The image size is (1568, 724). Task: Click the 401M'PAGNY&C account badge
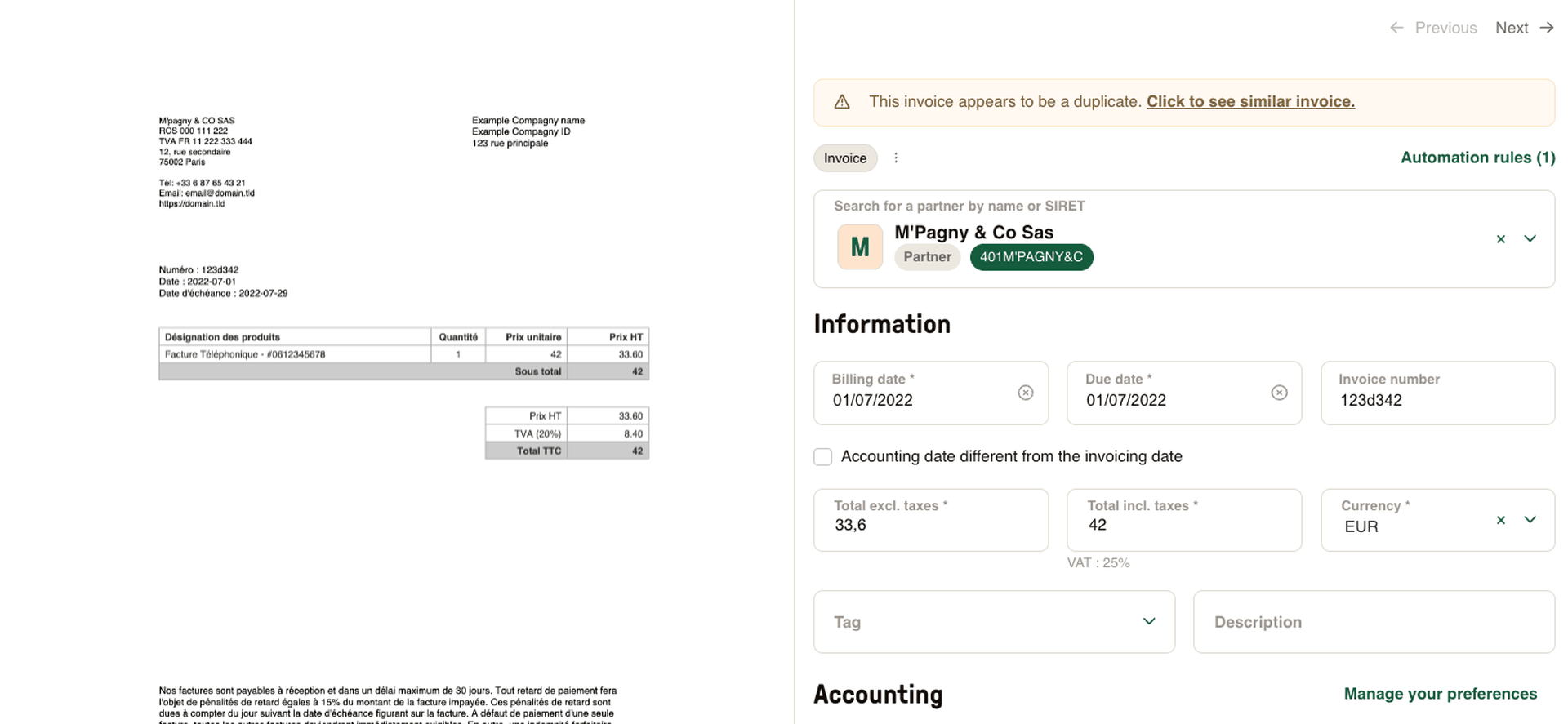[x=1031, y=257]
